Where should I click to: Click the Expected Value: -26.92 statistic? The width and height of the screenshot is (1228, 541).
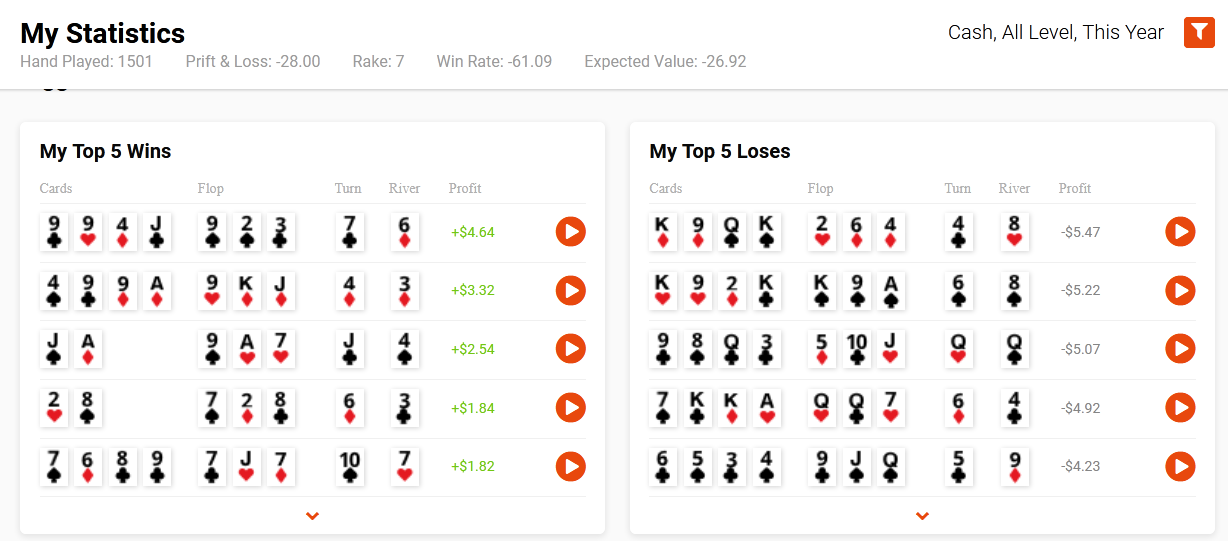(665, 62)
